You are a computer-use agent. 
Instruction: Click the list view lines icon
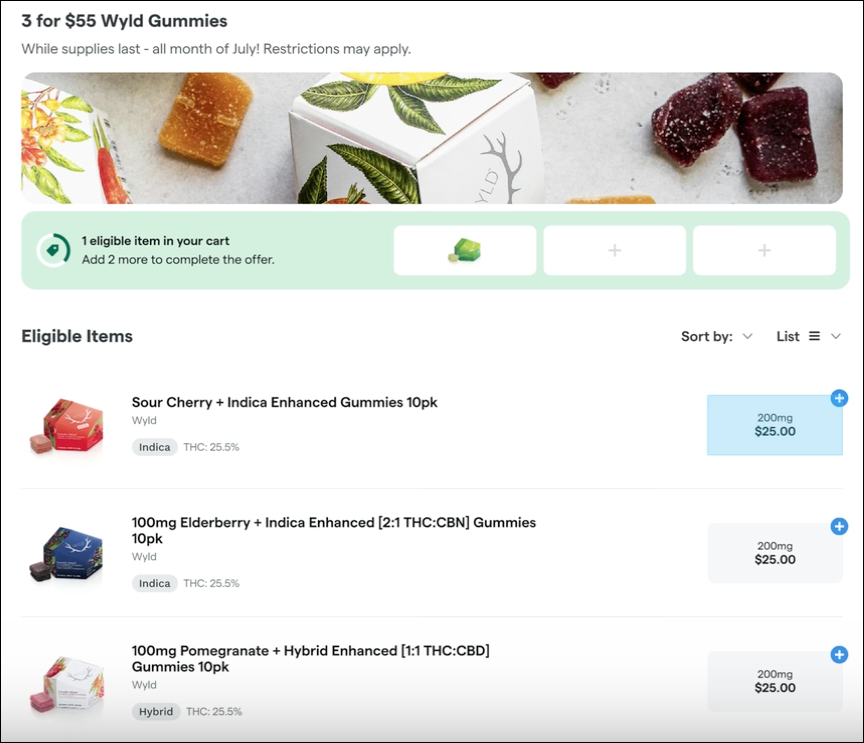pyautogui.click(x=814, y=337)
